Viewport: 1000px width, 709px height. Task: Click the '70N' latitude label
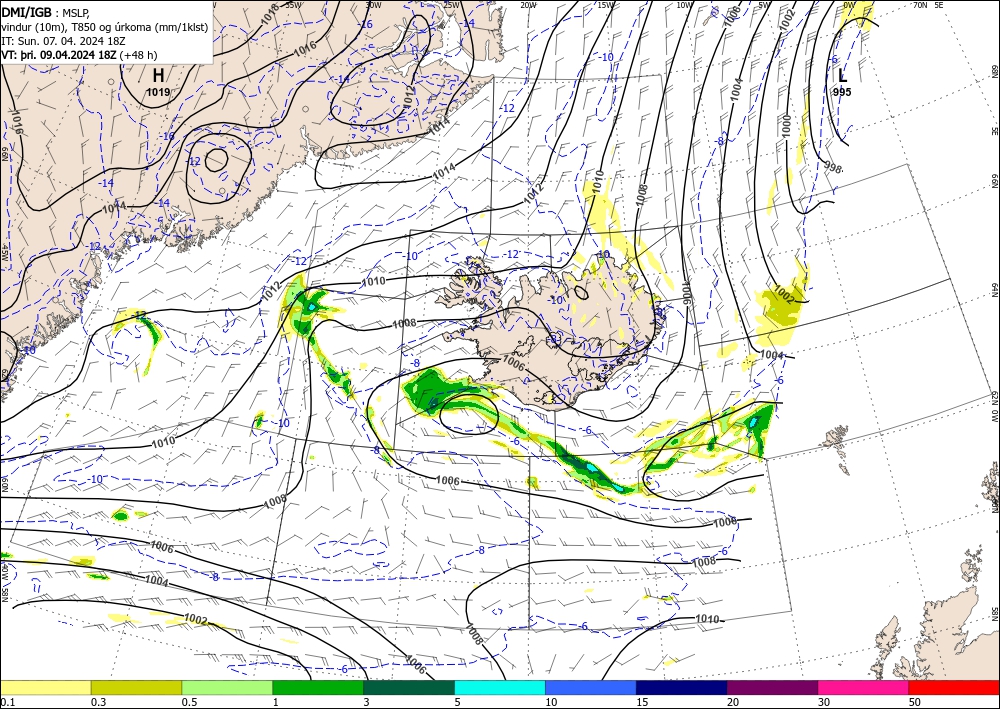click(x=920, y=4)
